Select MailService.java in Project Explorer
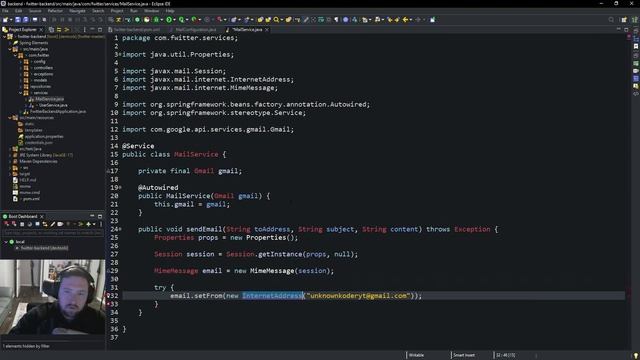This screenshot has width=640, height=360. click(x=49, y=99)
